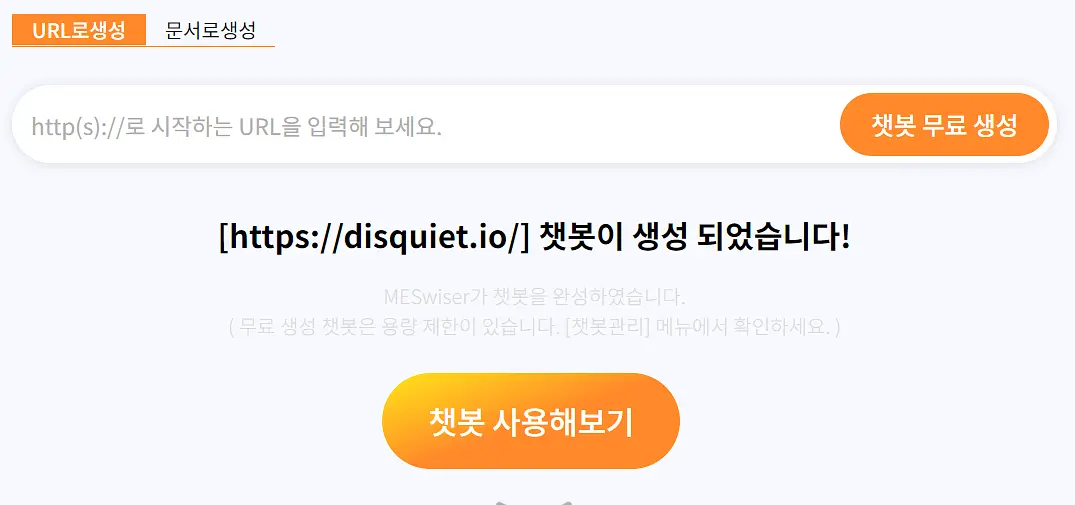
Task: Open the 문서로생성 tab
Action: coord(210,30)
